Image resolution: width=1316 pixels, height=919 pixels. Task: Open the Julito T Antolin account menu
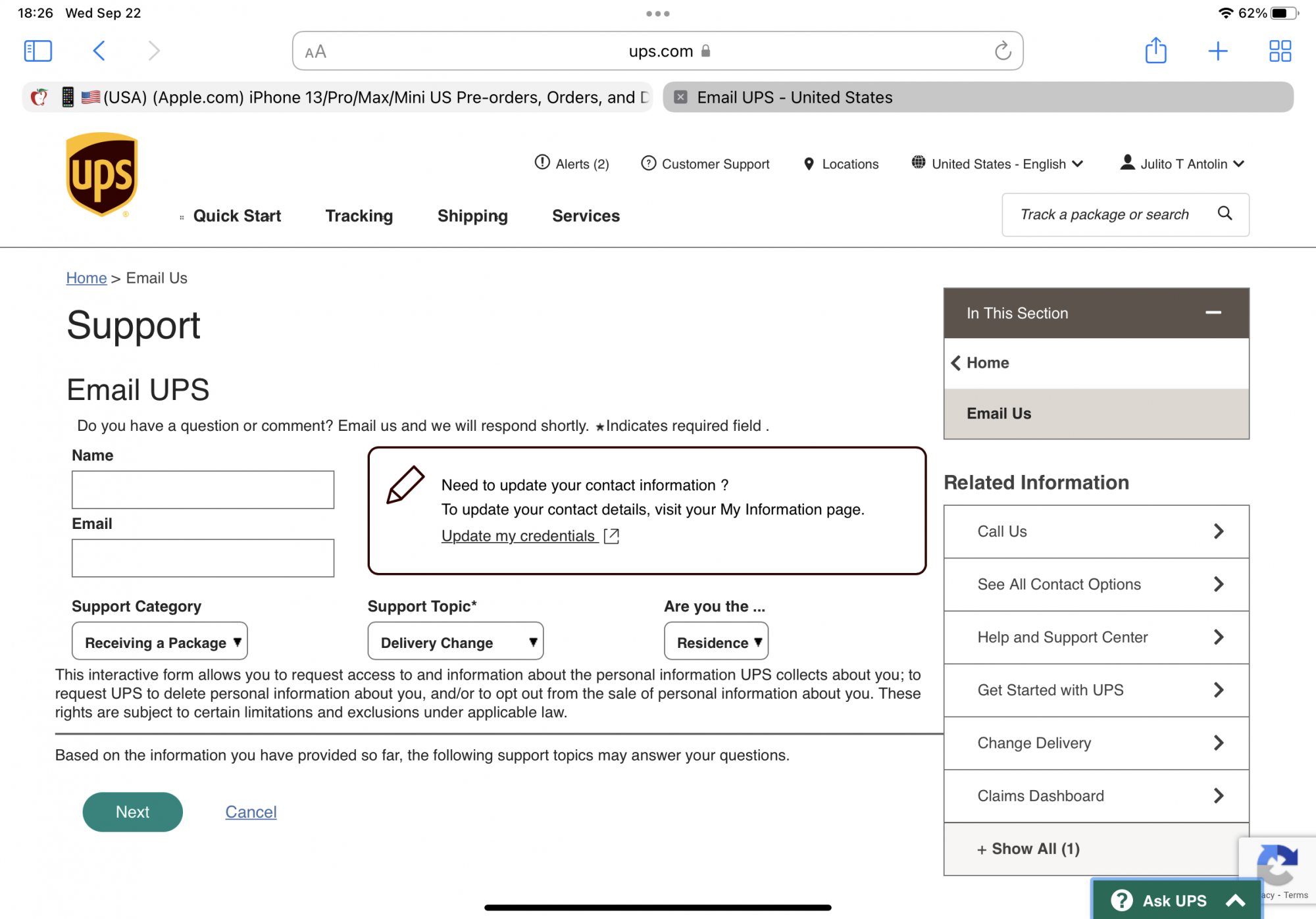tap(1182, 163)
